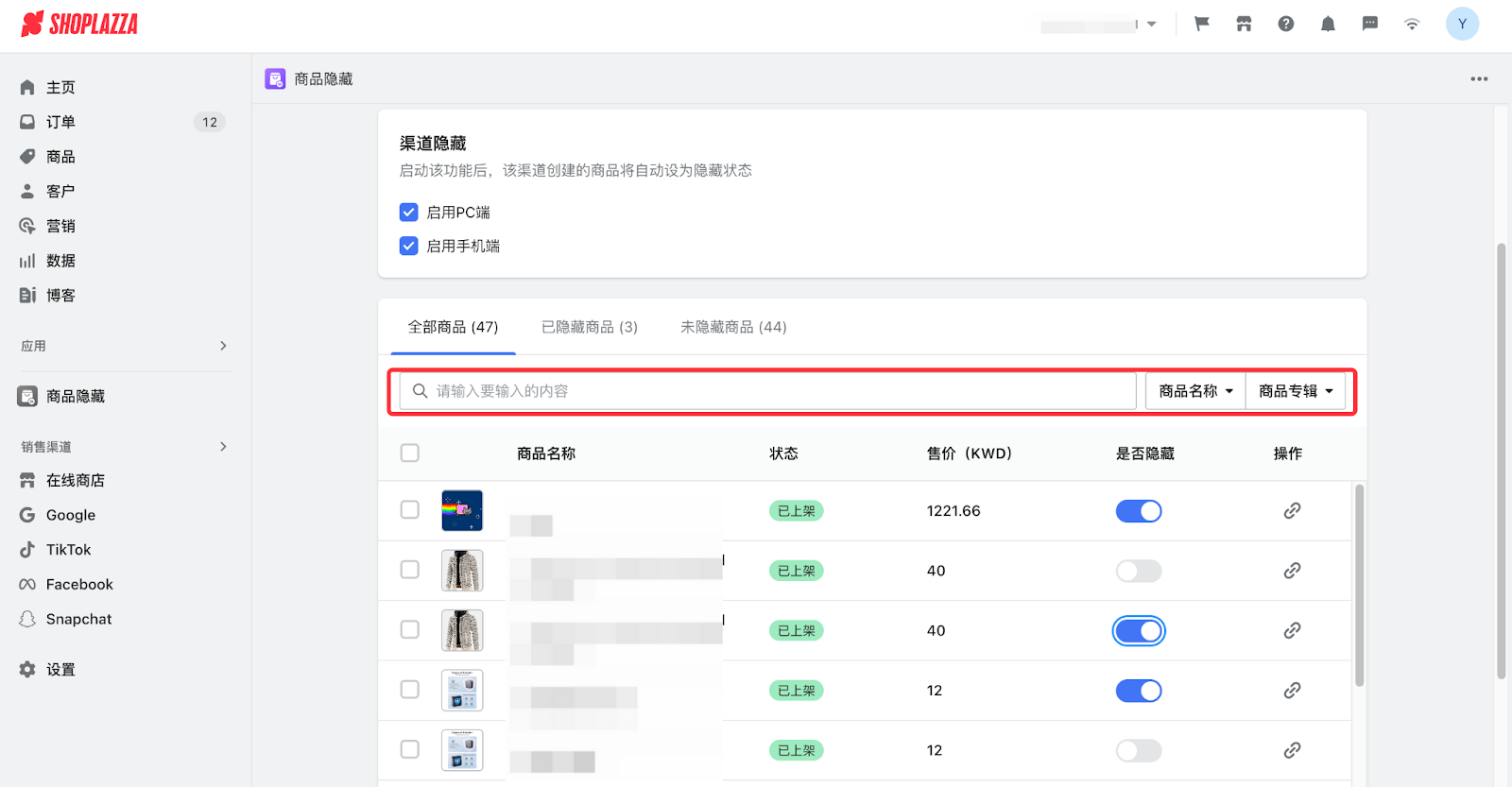1512x787 pixels.
Task: Switch to 已隐藏商品 tab
Action: point(589,327)
